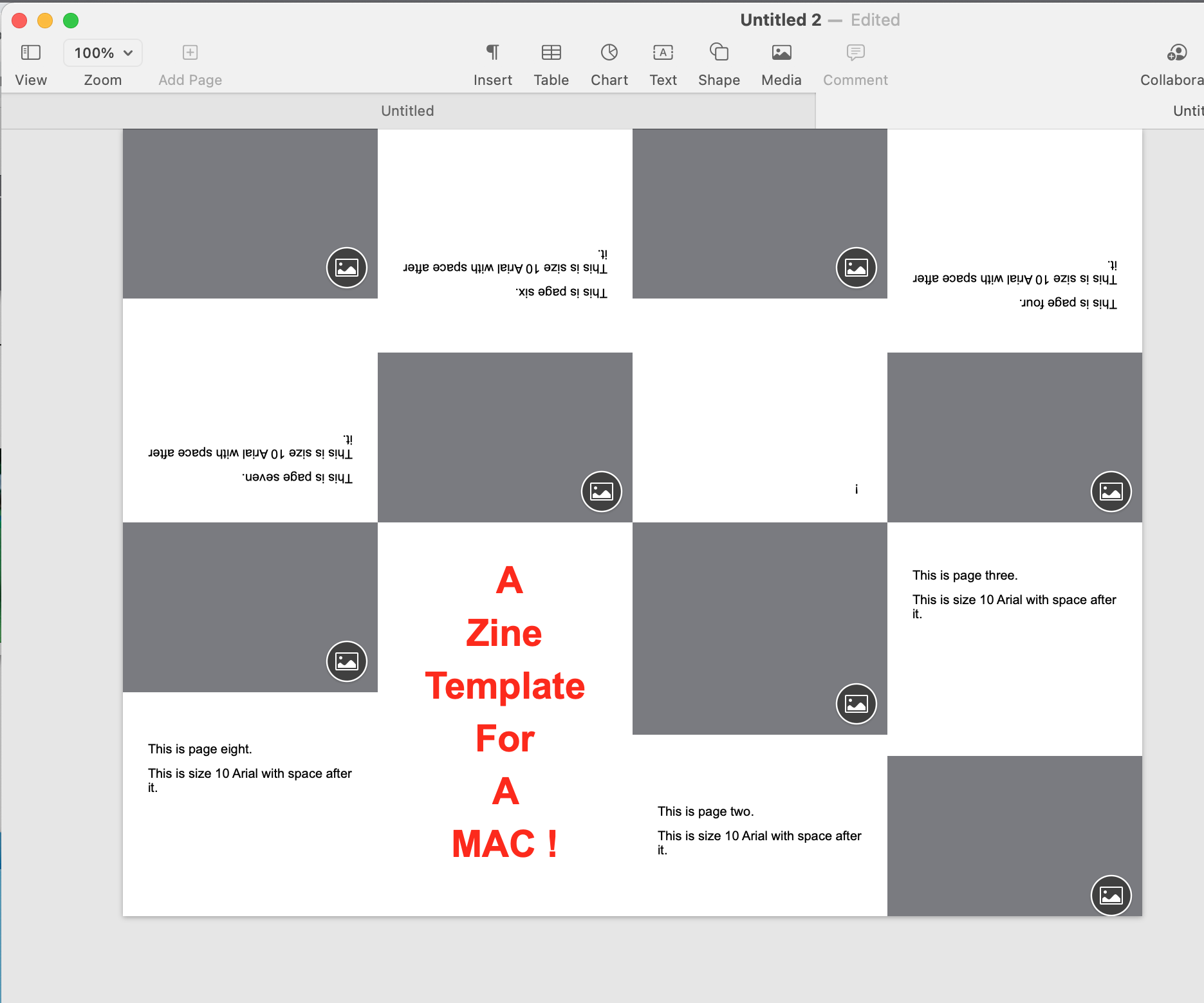
Task: Open the Media menu
Action: point(781,53)
